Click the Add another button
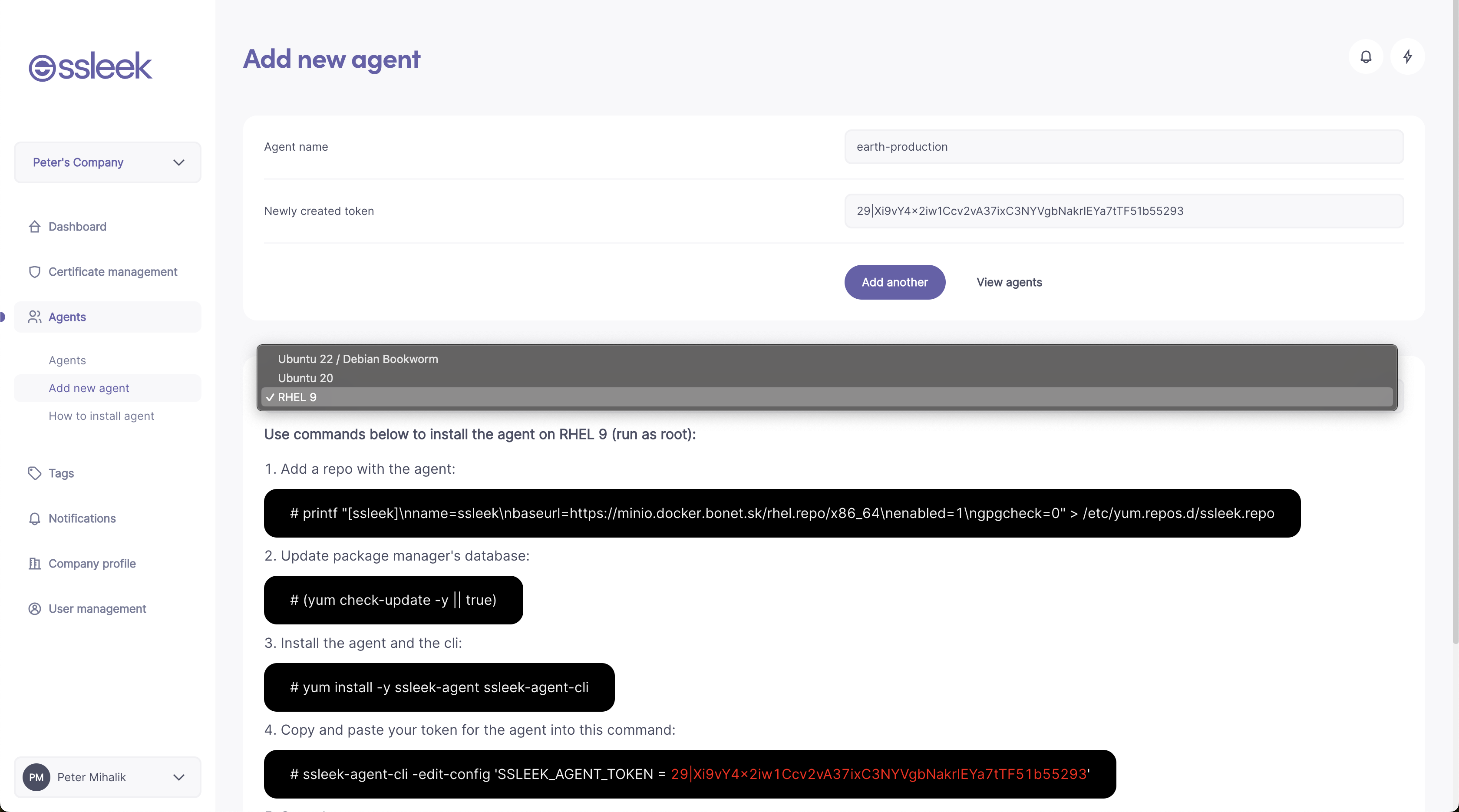This screenshot has height=812, width=1459. point(895,282)
